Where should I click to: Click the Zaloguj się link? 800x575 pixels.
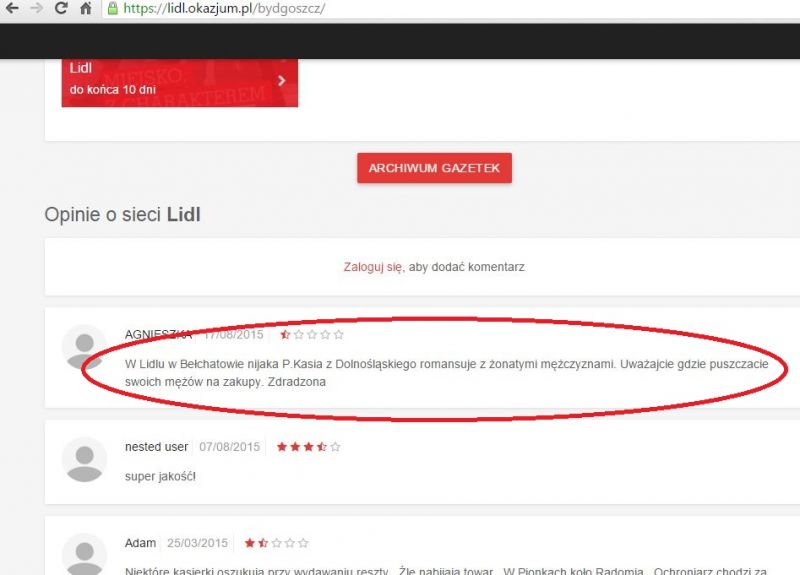(373, 267)
